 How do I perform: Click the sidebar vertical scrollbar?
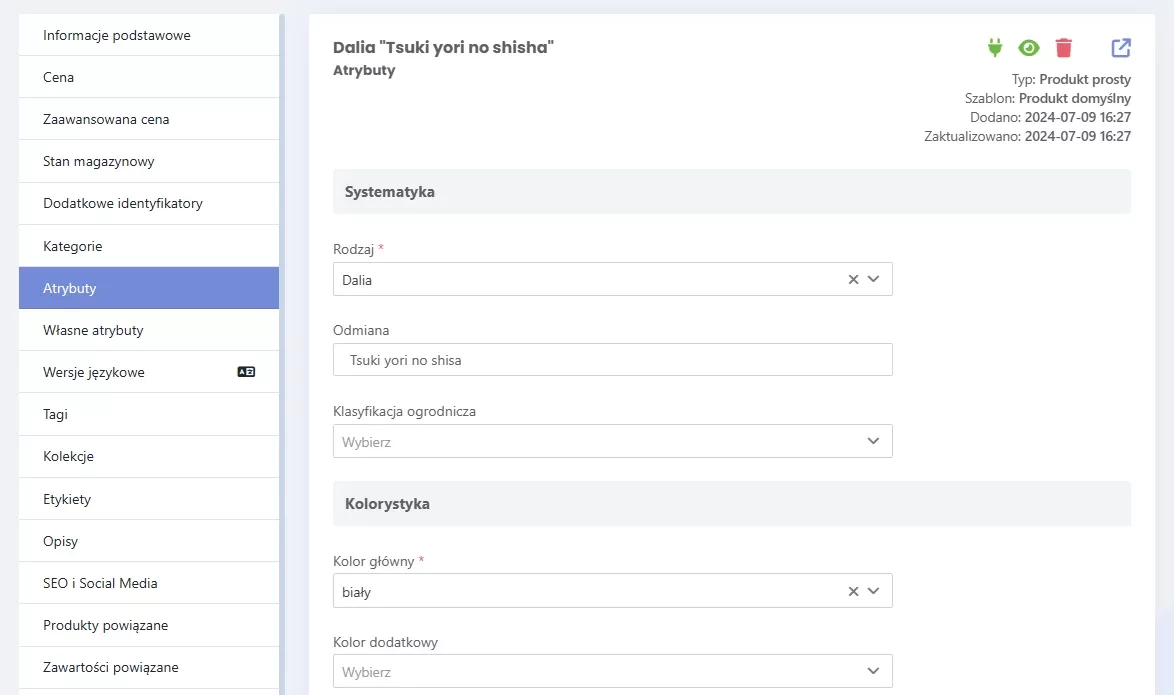(282, 354)
